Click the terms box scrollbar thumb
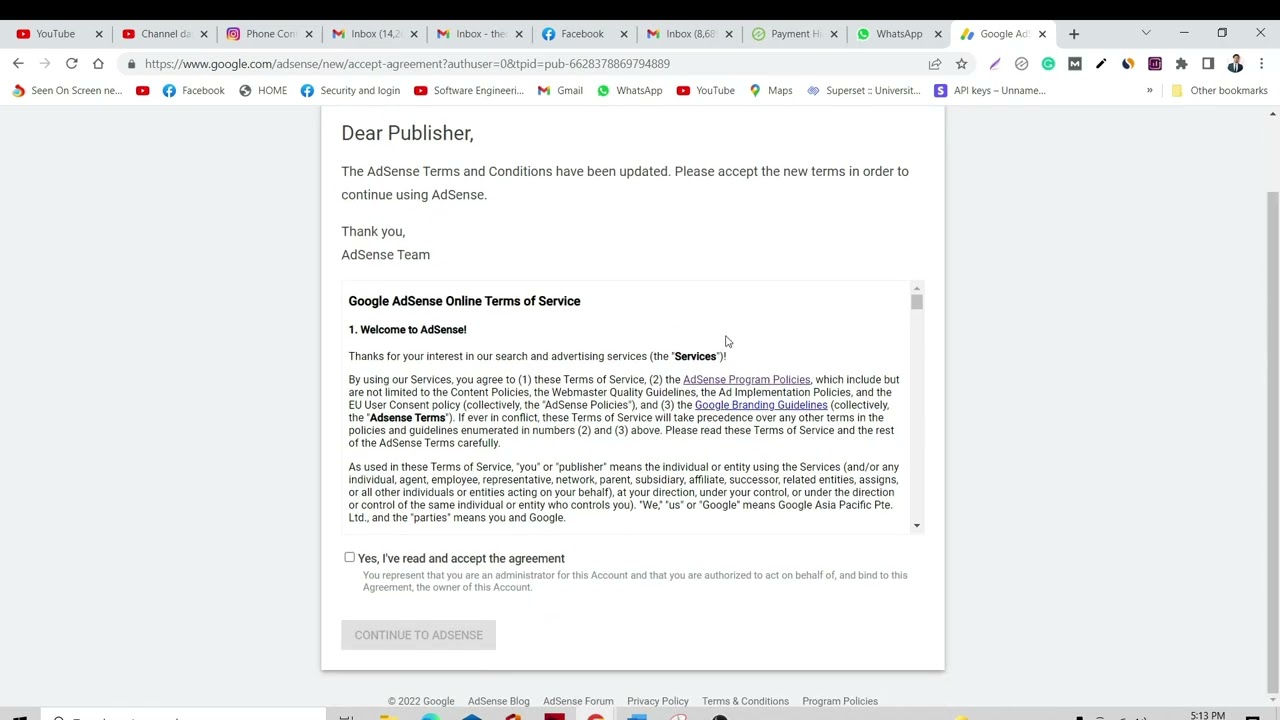Screen dimensions: 1280x720 (x=917, y=302)
